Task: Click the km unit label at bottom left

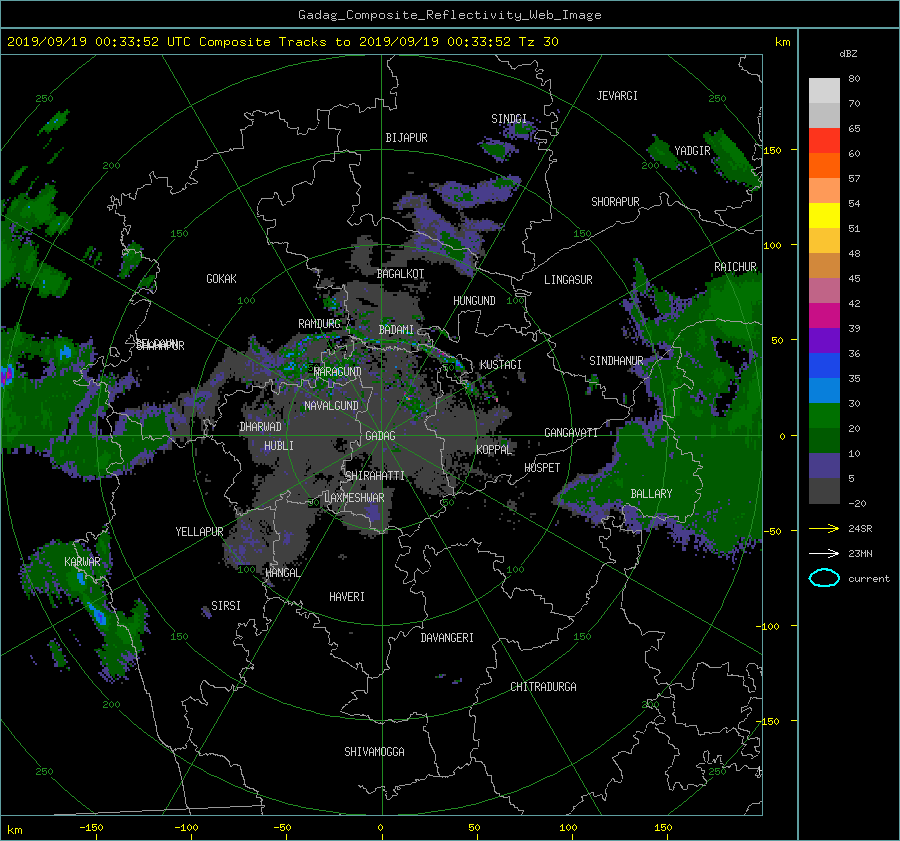Action: pos(14,830)
